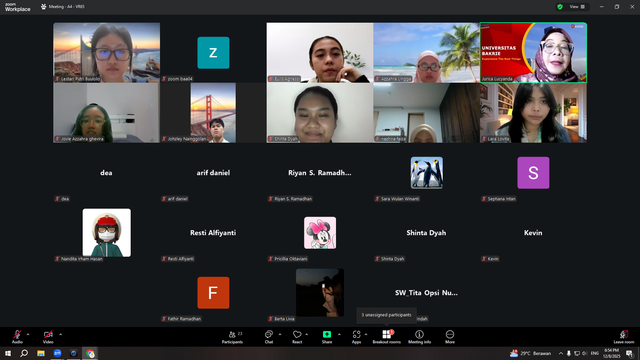The height and width of the screenshot is (360, 640).
Task: Click Fathir Ramadhan's orange F avatar
Action: coord(213,293)
